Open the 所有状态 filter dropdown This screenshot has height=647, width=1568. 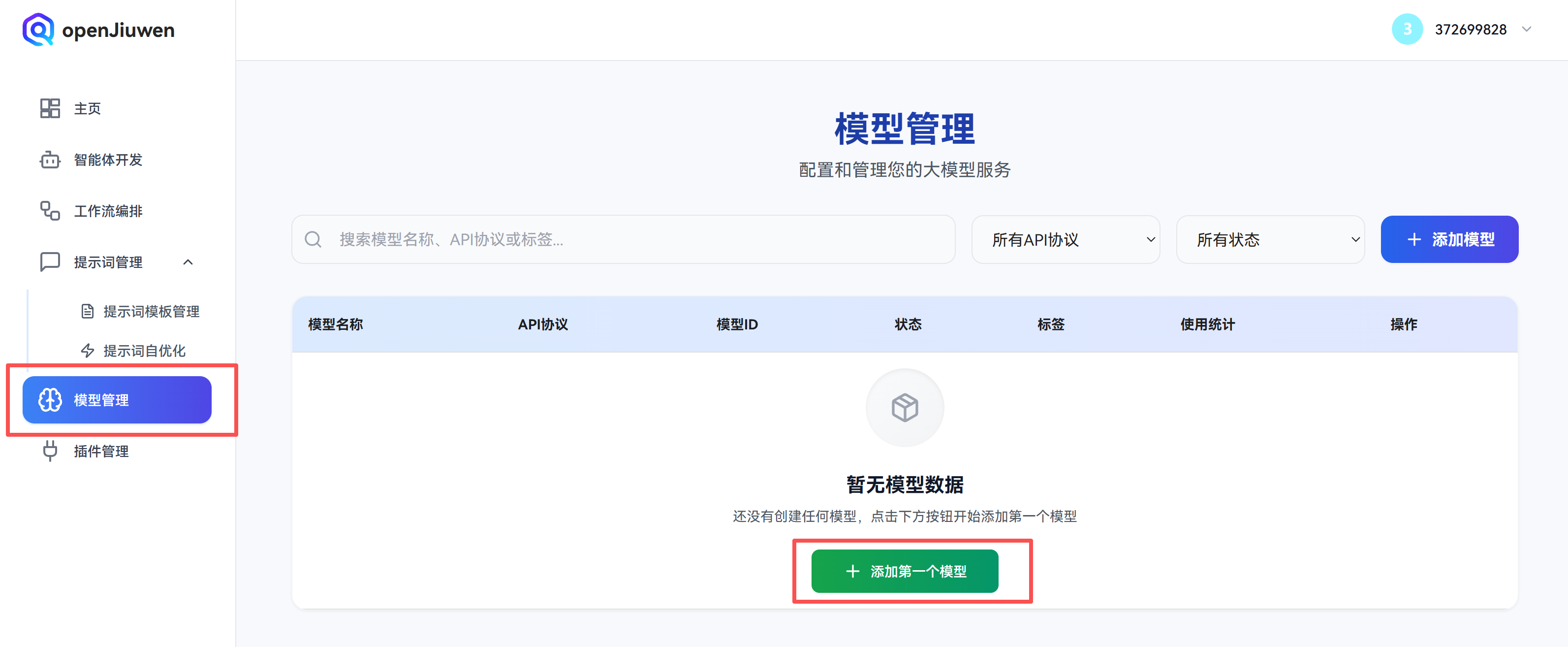(x=1270, y=239)
